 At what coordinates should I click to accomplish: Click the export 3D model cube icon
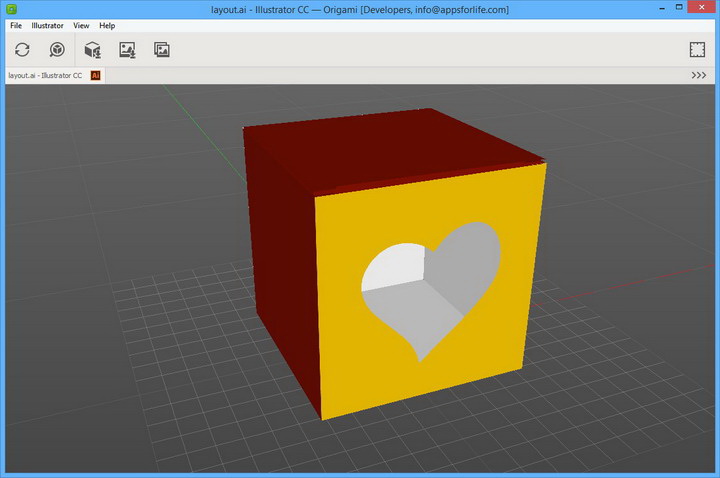point(92,49)
